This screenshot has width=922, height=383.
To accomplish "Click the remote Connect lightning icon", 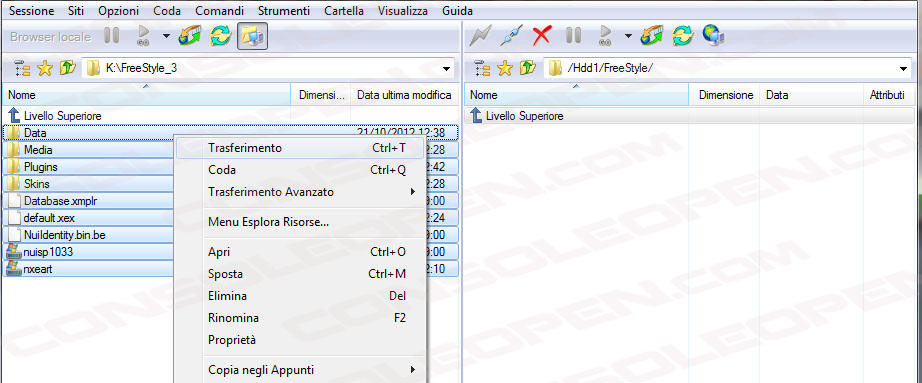I will tap(480, 36).
